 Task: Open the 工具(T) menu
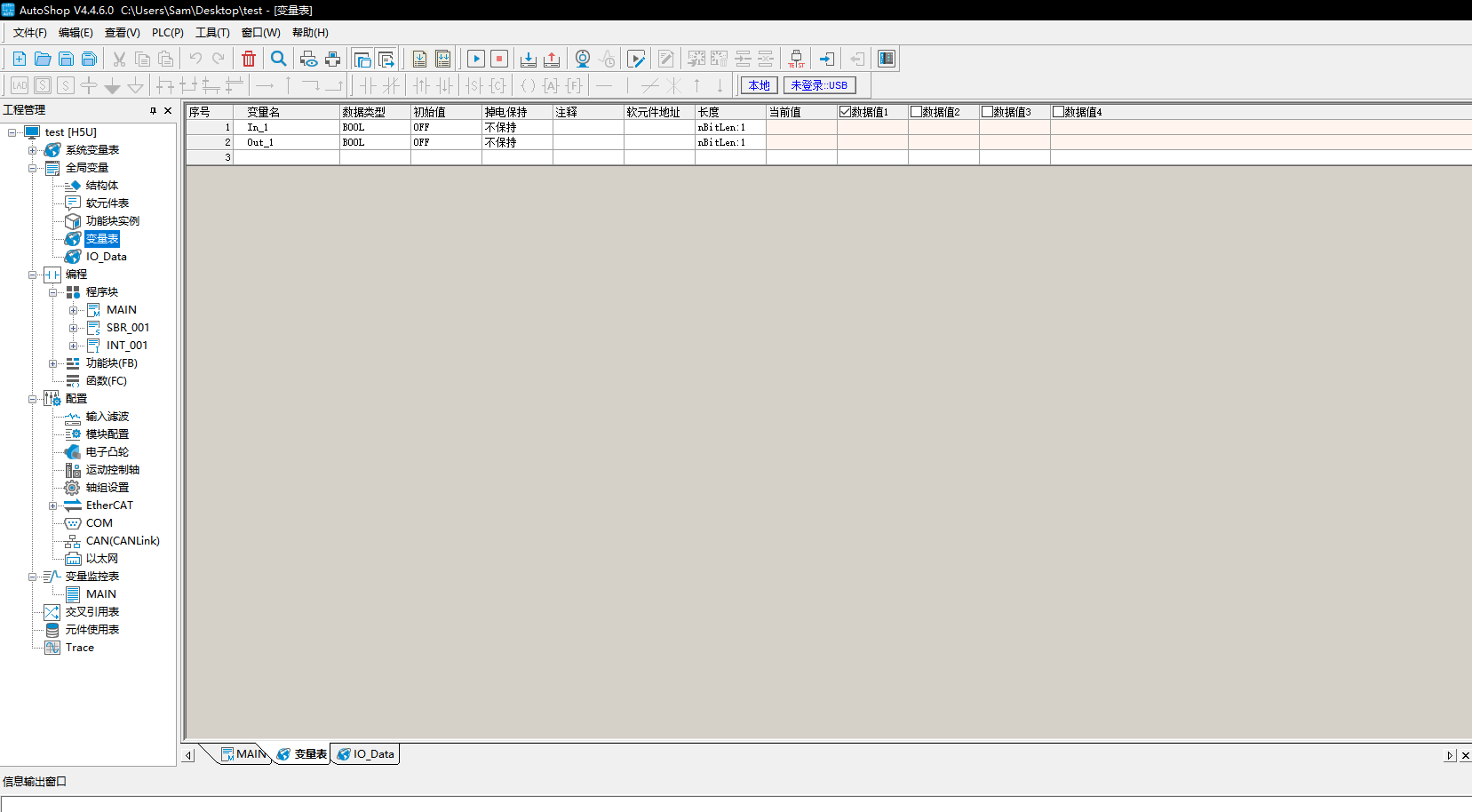pos(212,33)
